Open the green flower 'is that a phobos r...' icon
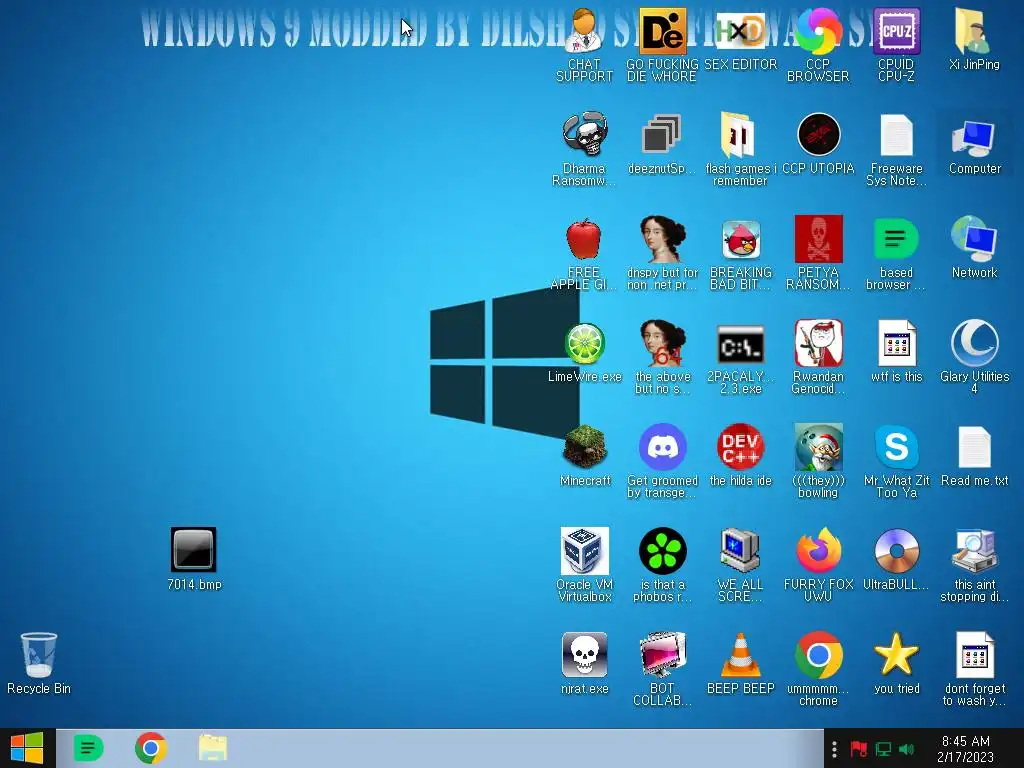 [x=662, y=566]
